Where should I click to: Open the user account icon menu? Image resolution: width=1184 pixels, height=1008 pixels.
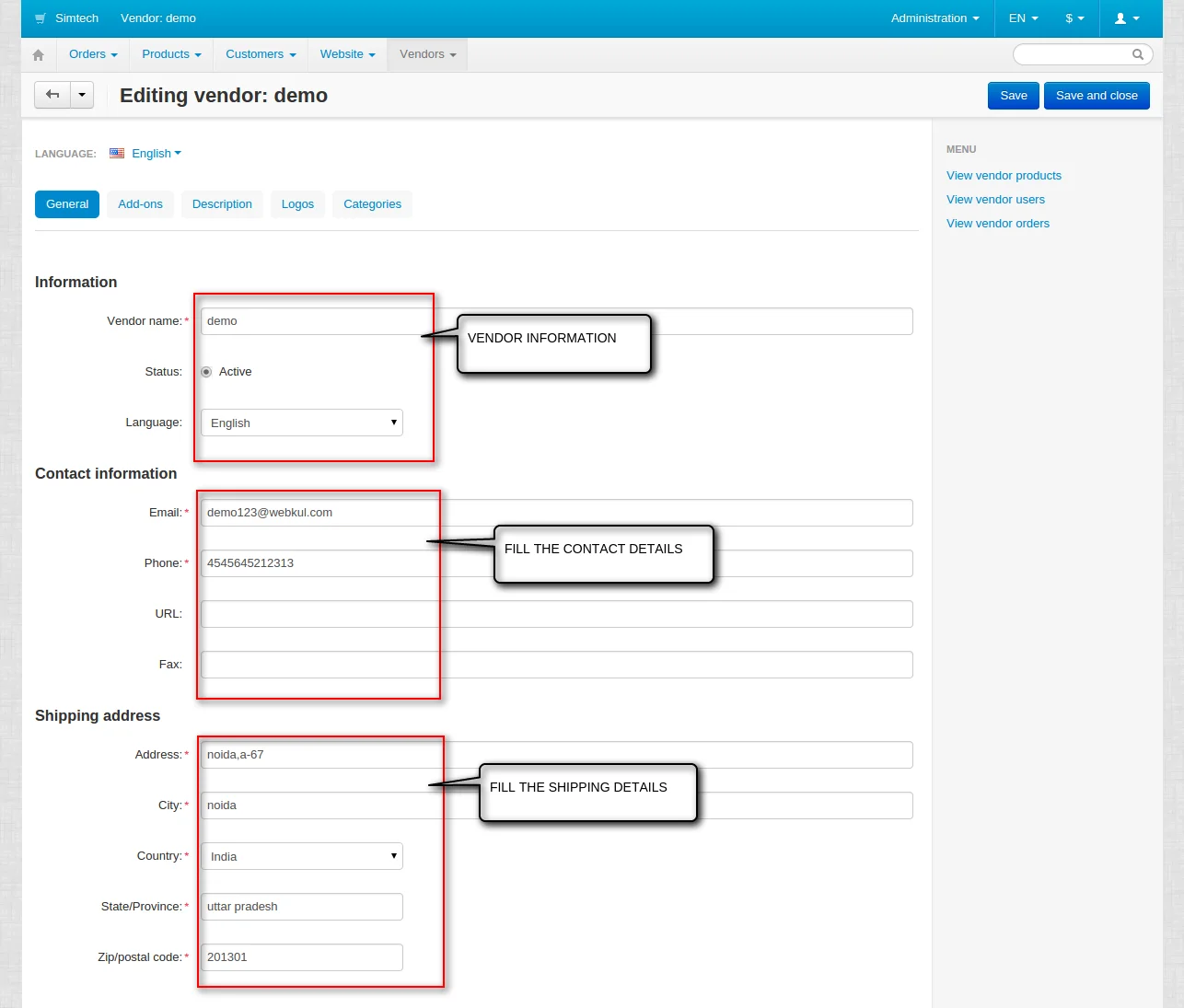point(1127,18)
